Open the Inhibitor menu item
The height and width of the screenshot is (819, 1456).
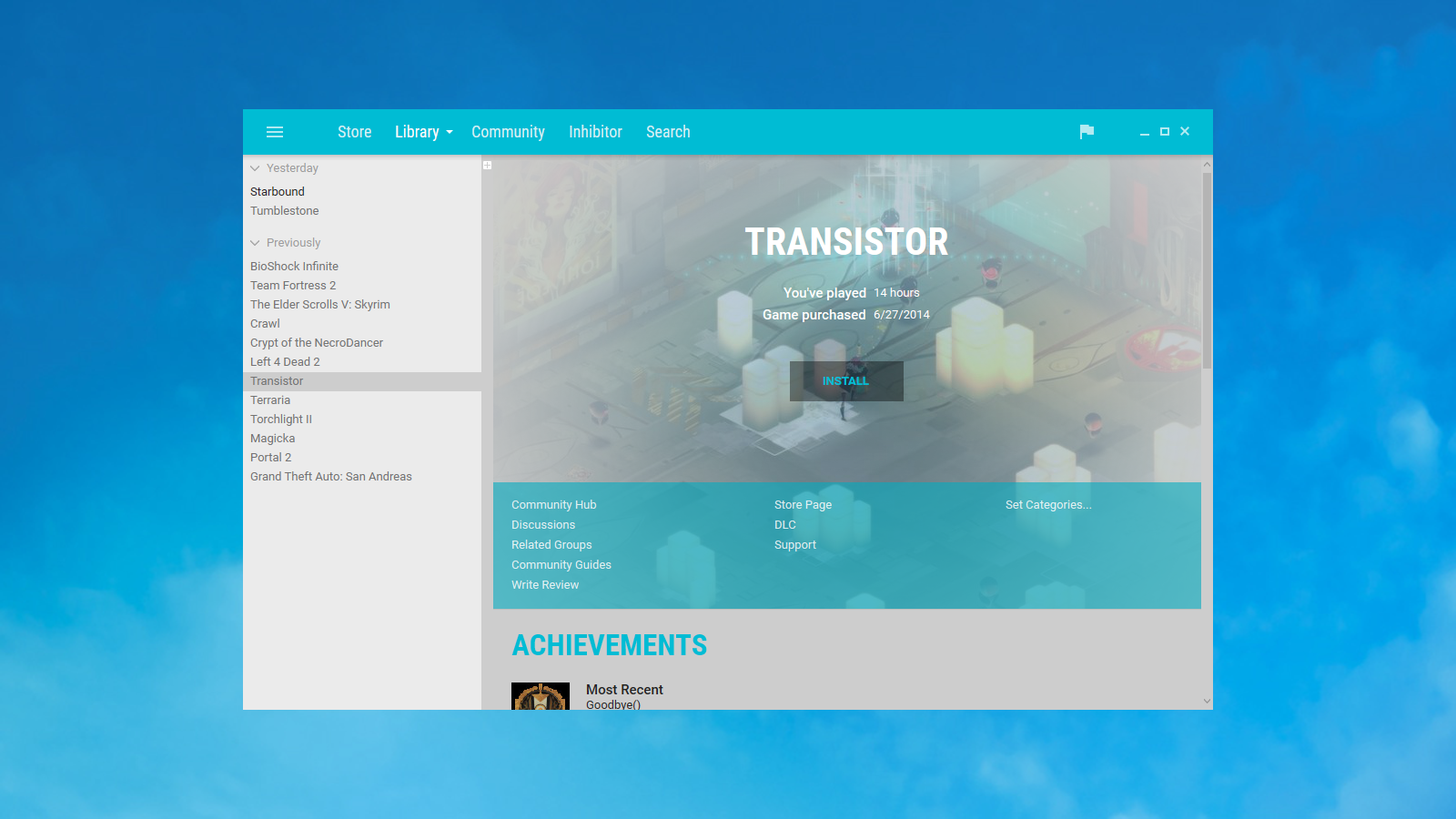[x=595, y=132]
